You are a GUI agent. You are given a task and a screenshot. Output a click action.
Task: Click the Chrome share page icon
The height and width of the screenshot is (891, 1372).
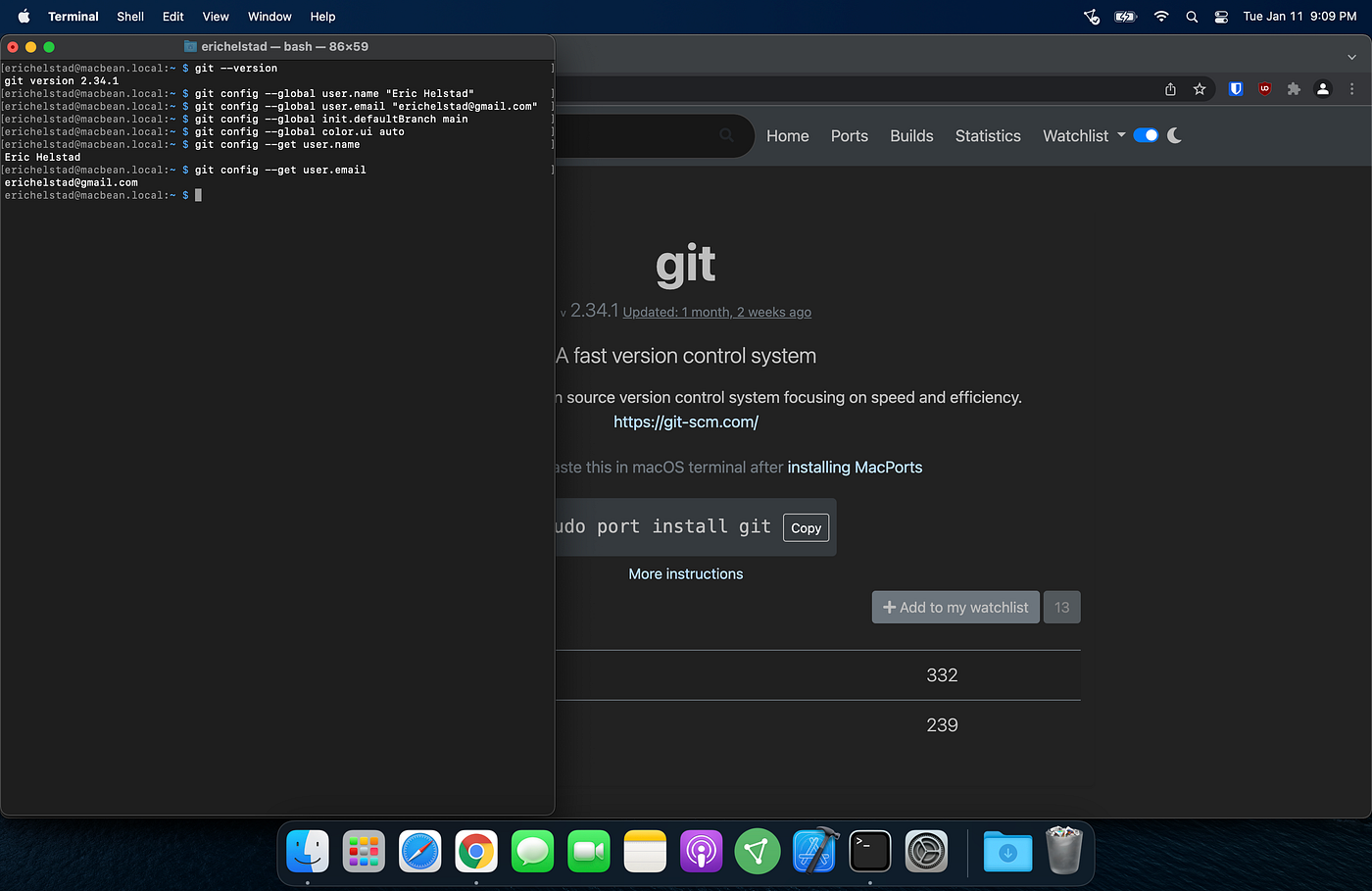click(1170, 89)
